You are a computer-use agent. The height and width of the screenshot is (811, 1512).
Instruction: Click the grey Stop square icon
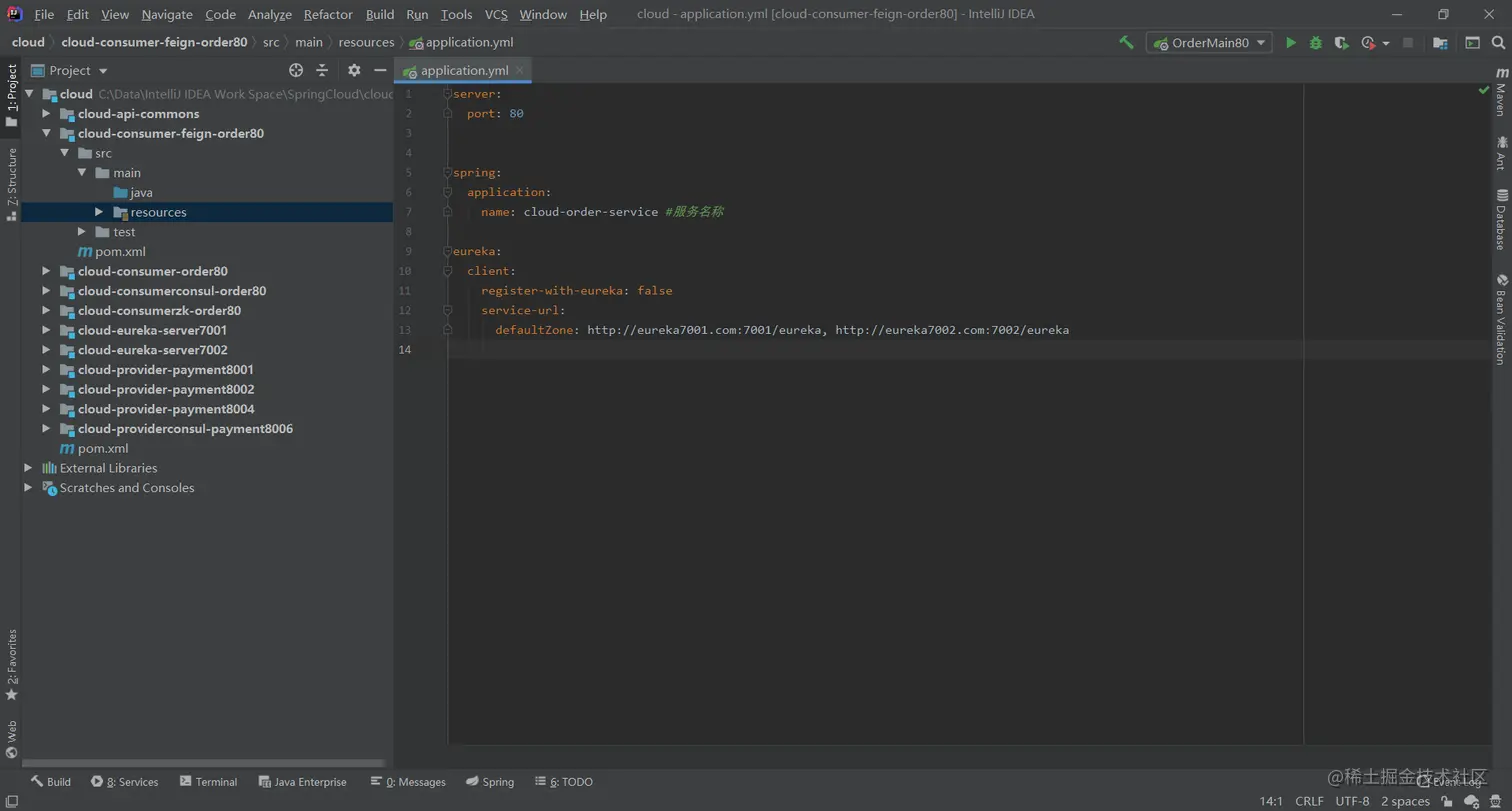[x=1408, y=43]
